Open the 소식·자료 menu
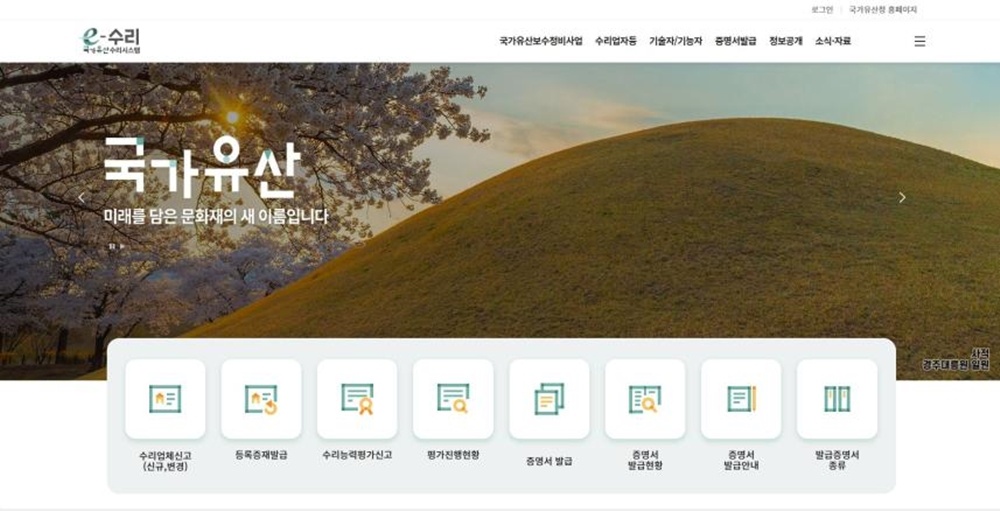This screenshot has width=1000, height=511. (x=833, y=41)
